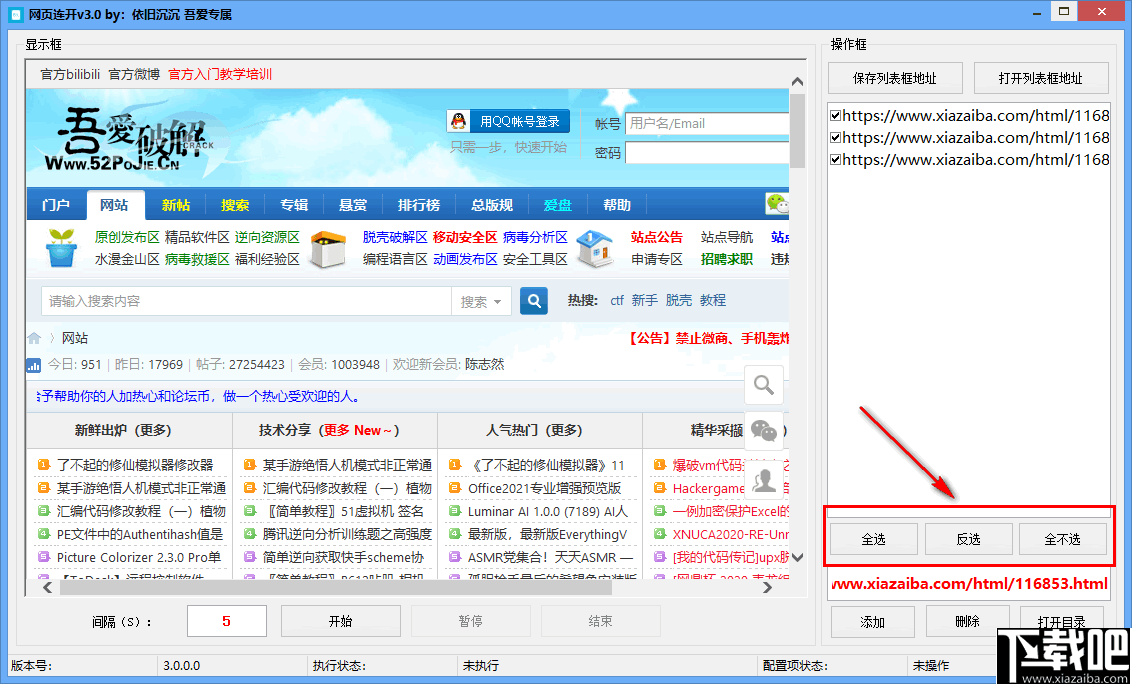The height and width of the screenshot is (684, 1132).
Task: Expand content with the right chevron arrow
Action: 768,589
